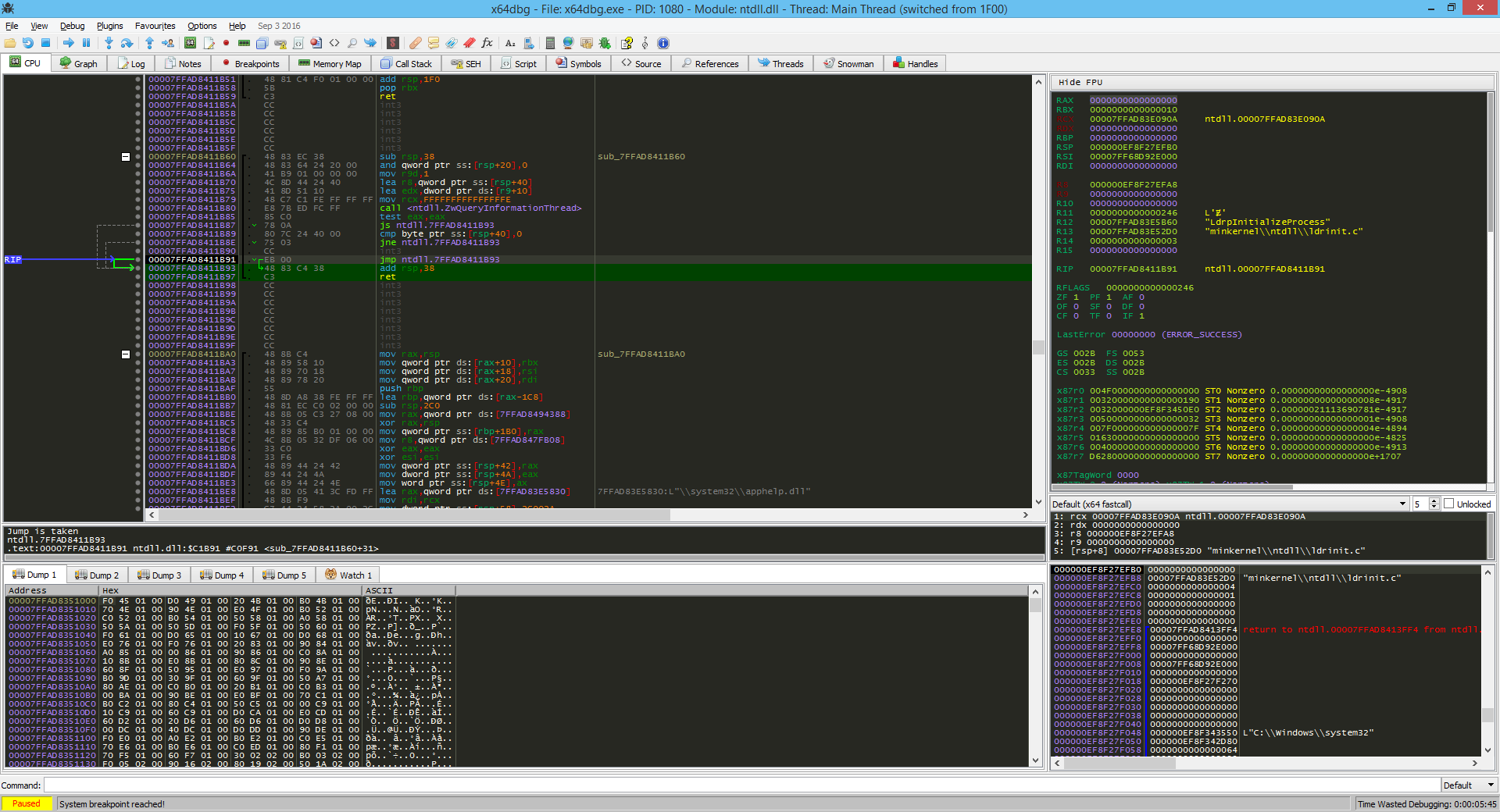Switch to the Watch 1 tab

click(x=348, y=575)
